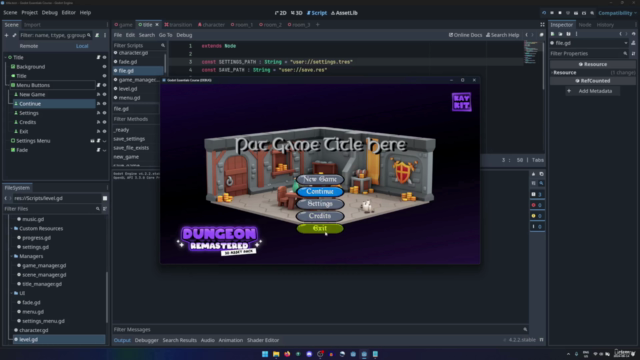Toggle distraction free mode icon
The height and width of the screenshot is (360, 640).
542,25
